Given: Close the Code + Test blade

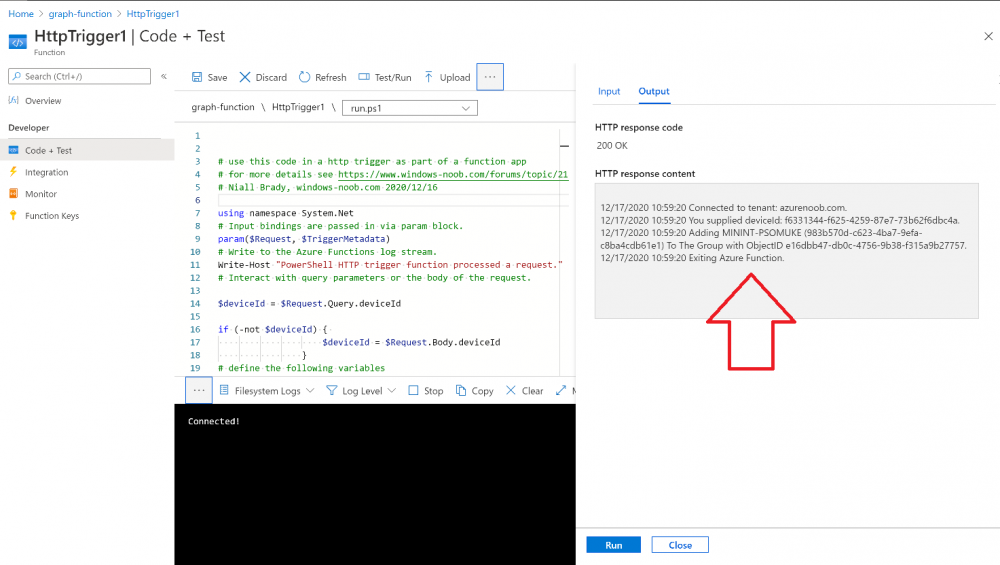Looking at the screenshot, I should tap(988, 36).
